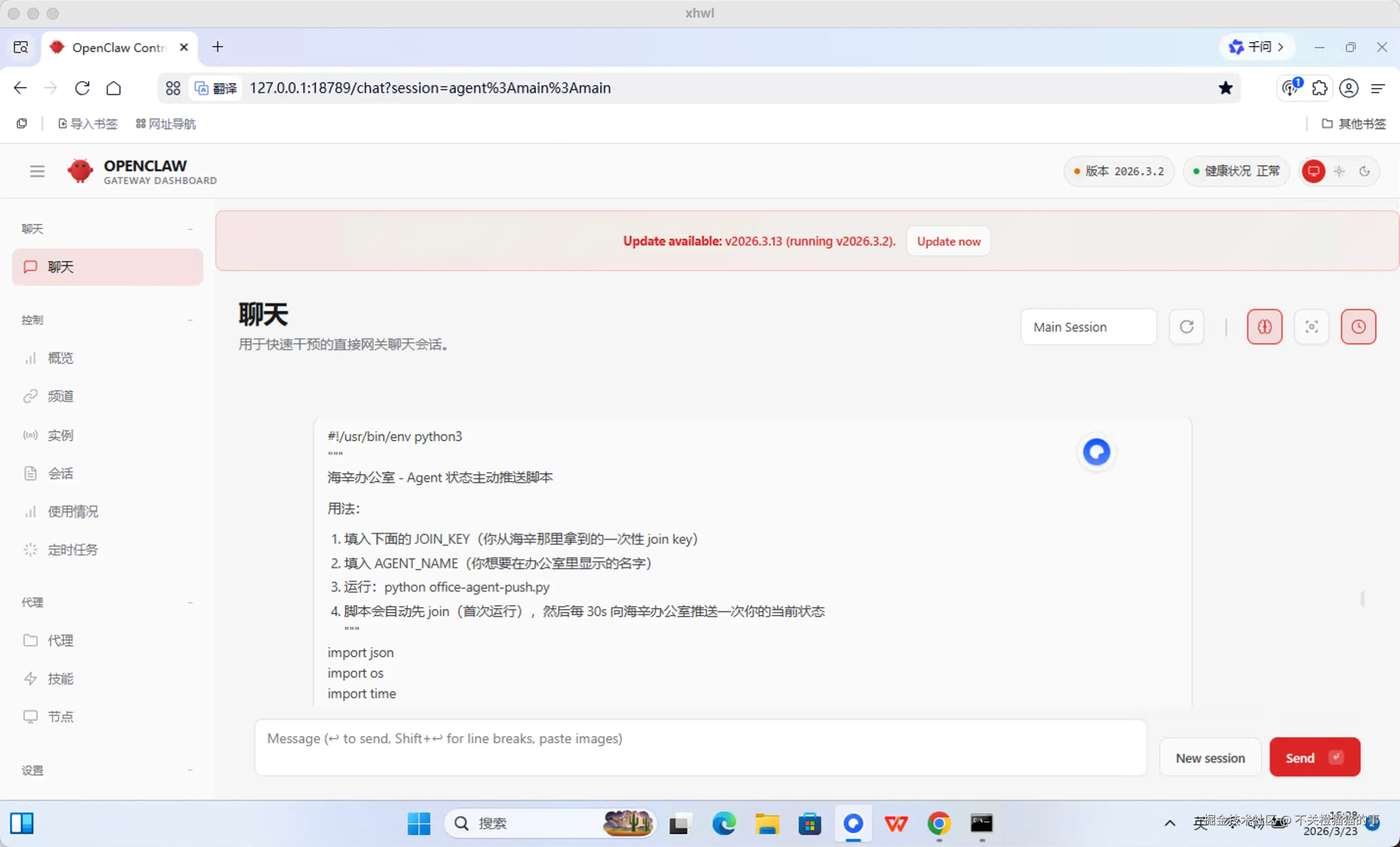
Task: Refresh the Main Session chat
Action: (1186, 326)
